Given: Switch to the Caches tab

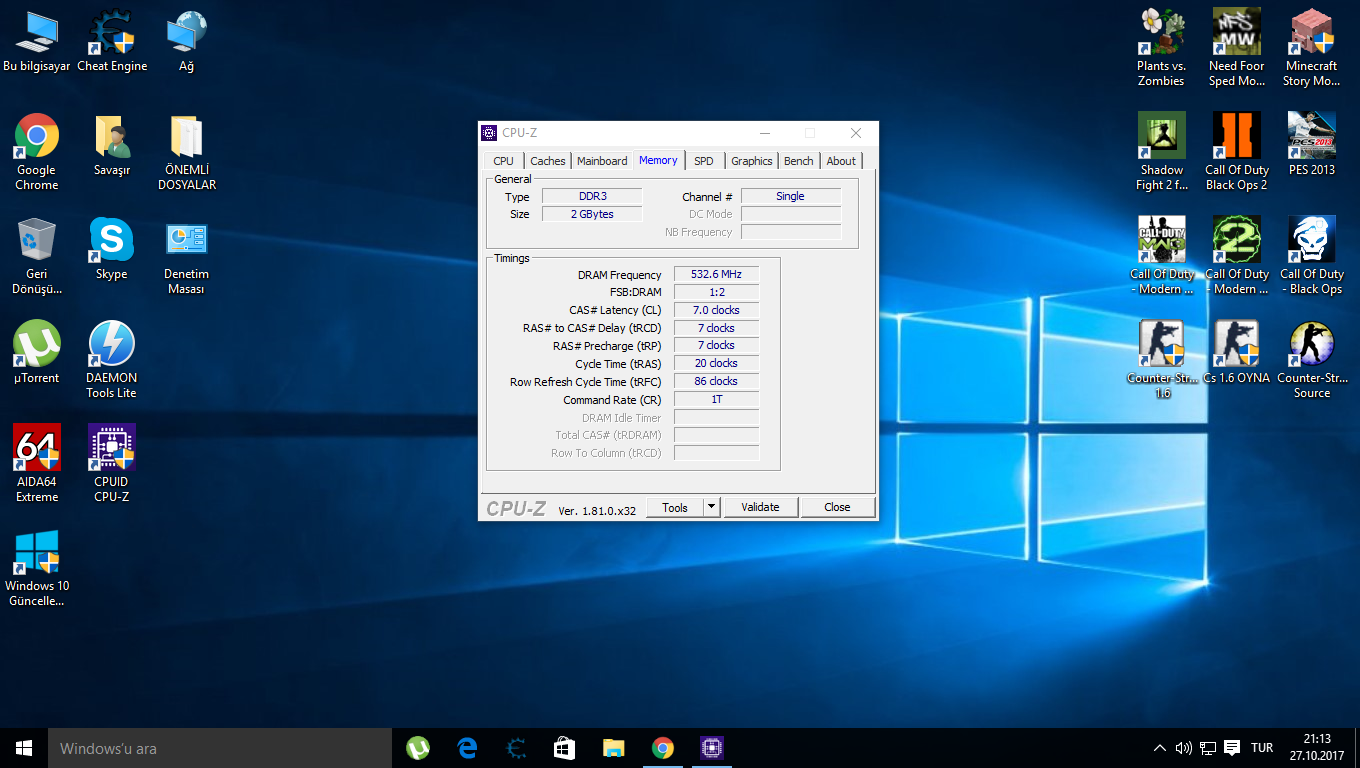Looking at the screenshot, I should 548,161.
